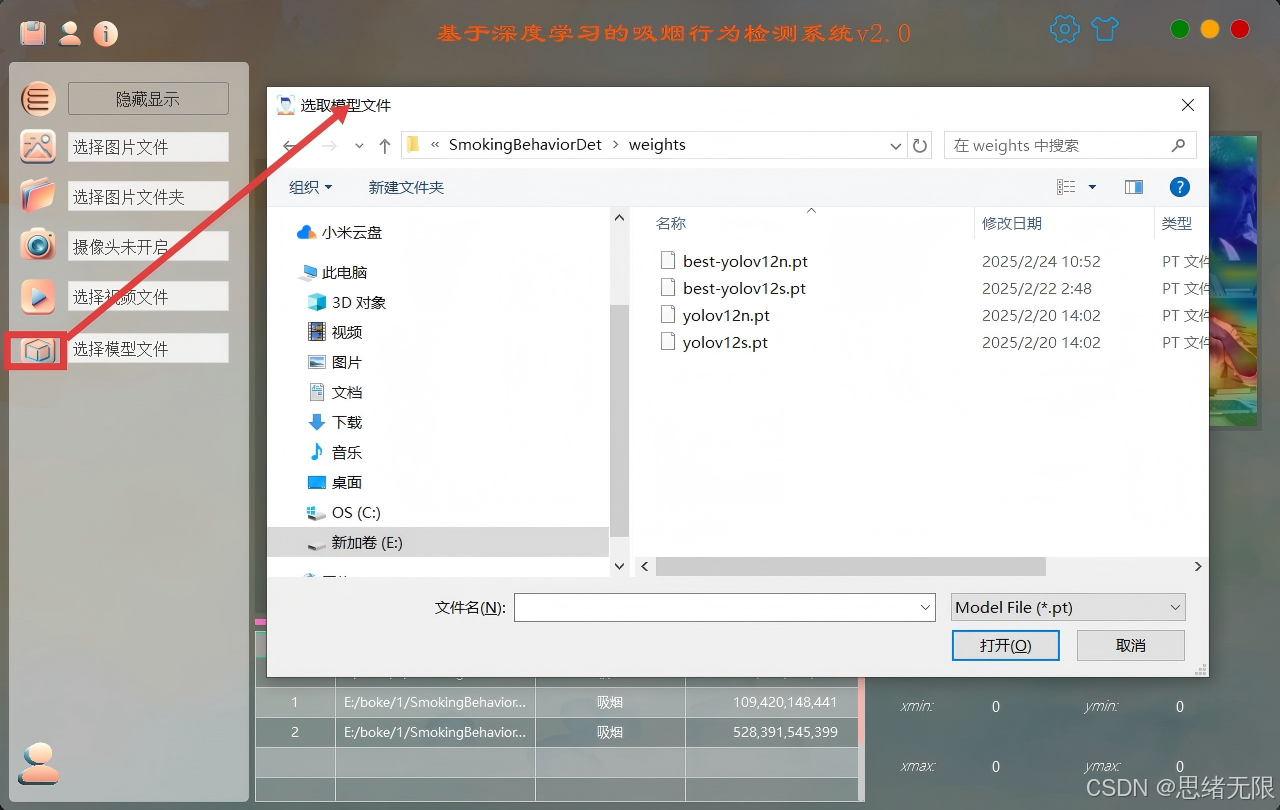Viewport: 1280px width, 810px height.
Task: Select the best-yolov12n.pt file
Action: [734, 261]
